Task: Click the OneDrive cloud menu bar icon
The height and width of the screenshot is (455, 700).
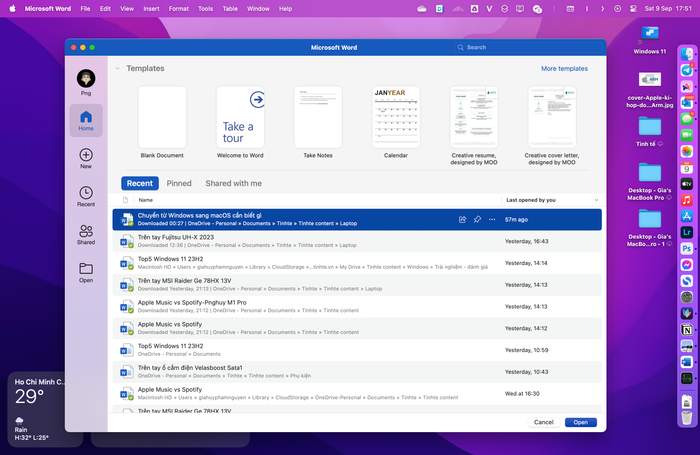Action: point(421,8)
